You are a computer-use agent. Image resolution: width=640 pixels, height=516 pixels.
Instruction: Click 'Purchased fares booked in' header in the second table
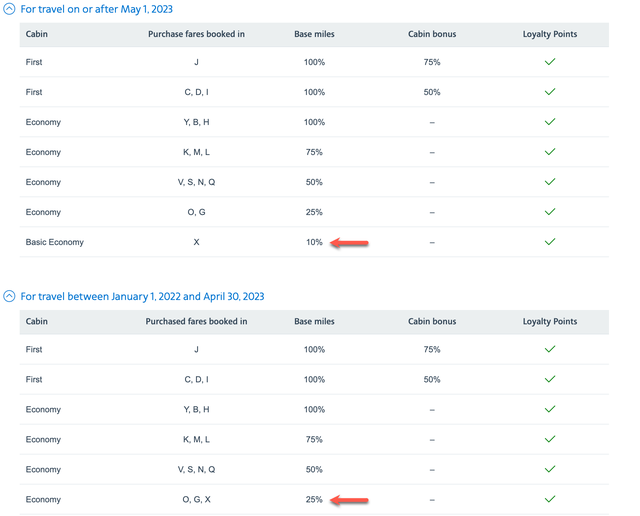(196, 322)
